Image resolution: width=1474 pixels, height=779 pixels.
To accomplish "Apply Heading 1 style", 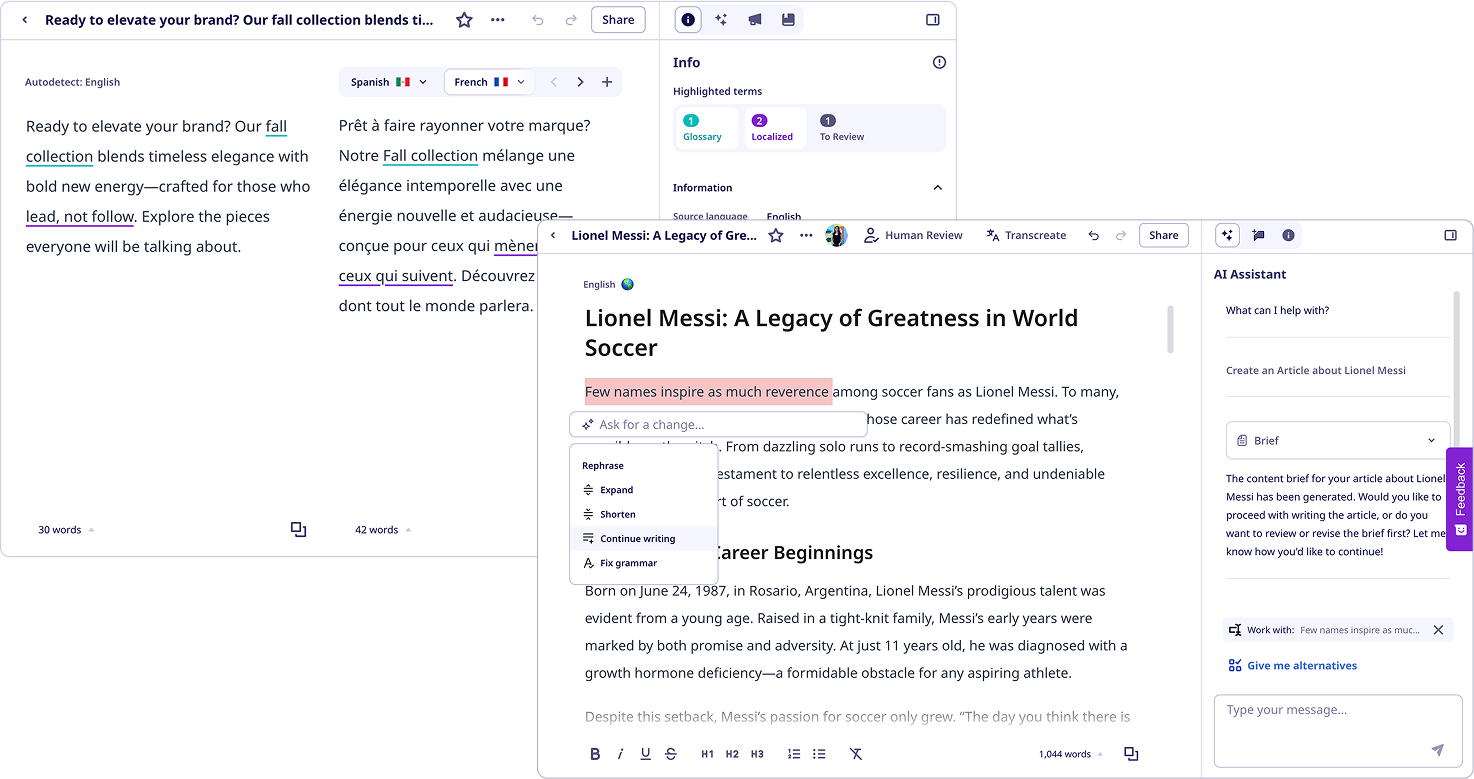I will pyautogui.click(x=707, y=754).
